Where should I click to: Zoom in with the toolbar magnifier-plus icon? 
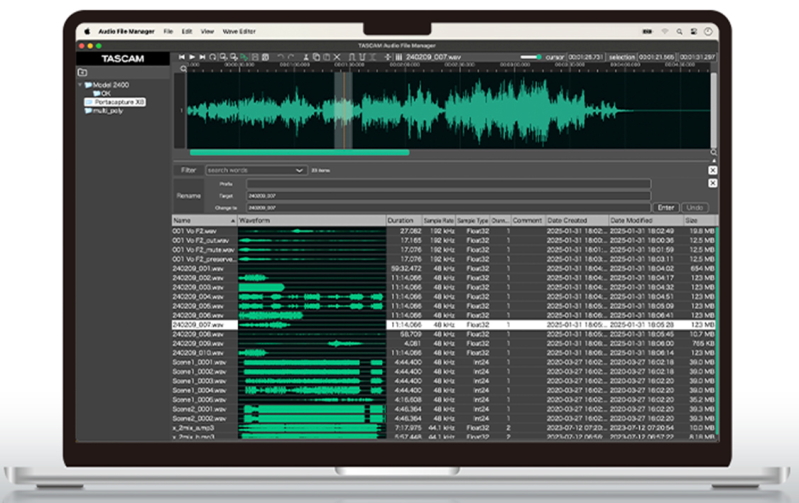click(x=223, y=57)
